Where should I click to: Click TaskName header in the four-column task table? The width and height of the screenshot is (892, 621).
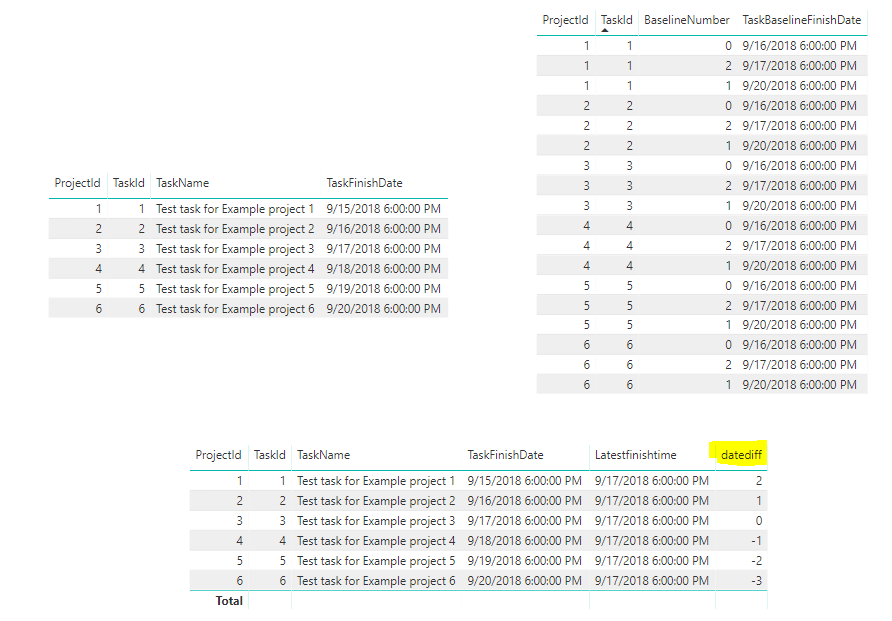(x=183, y=183)
